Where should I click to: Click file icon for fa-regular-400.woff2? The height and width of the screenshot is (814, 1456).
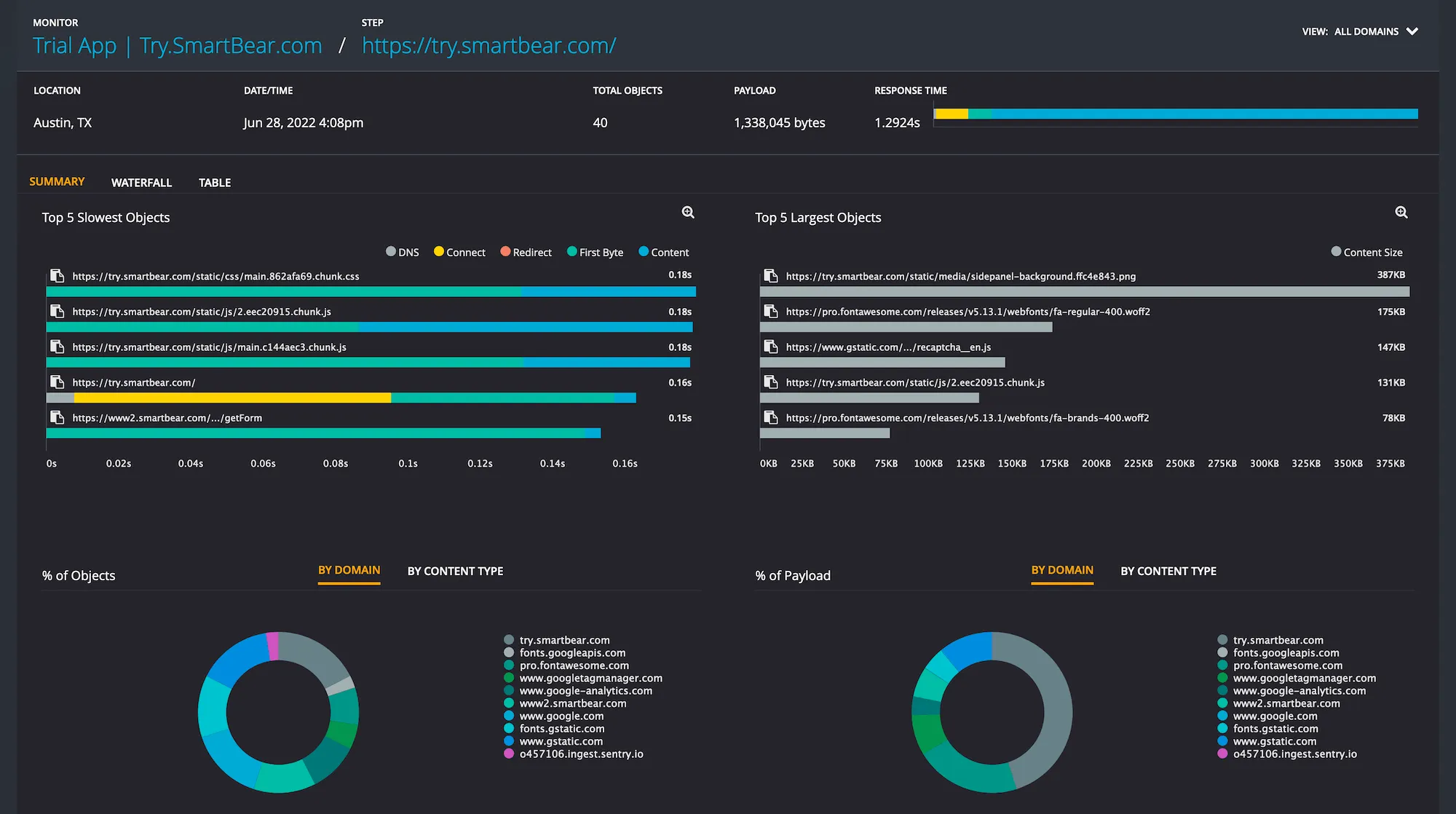770,312
